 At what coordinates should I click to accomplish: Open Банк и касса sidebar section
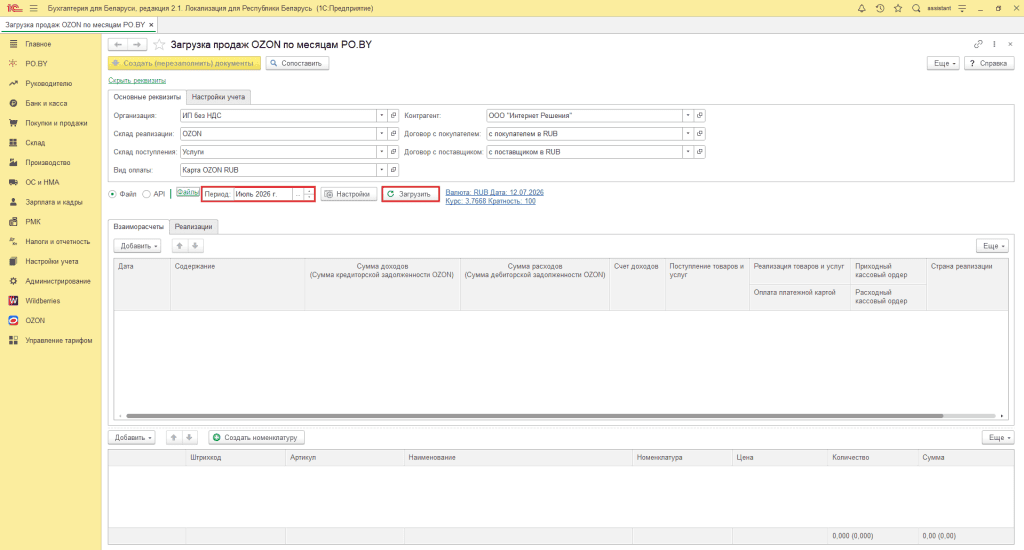click(x=46, y=103)
